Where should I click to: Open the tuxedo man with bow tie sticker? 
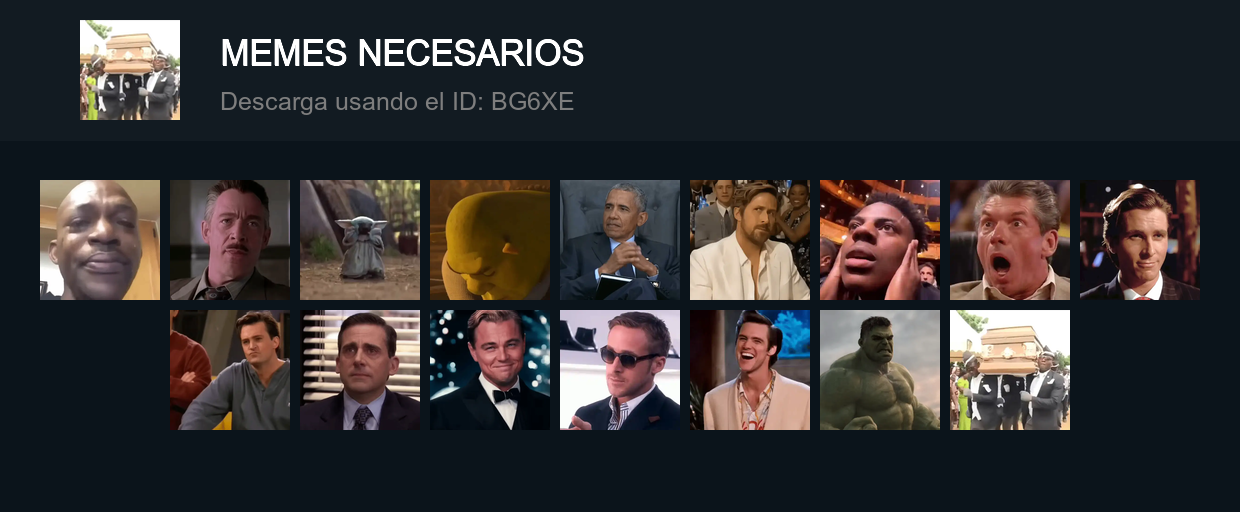pos(490,370)
